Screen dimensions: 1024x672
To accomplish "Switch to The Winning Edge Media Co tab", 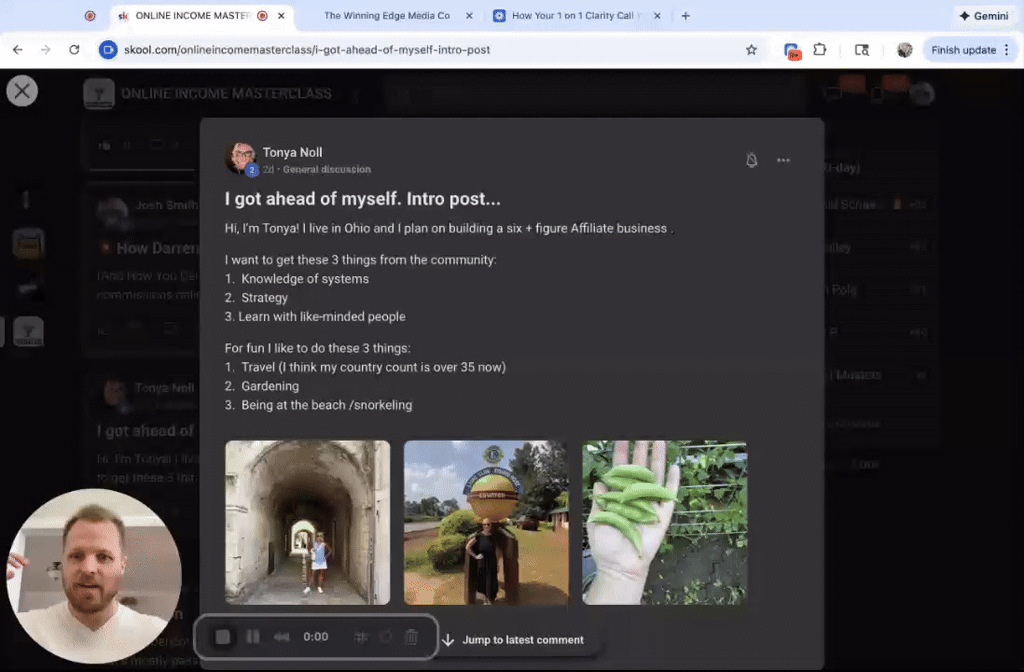I will [x=387, y=16].
